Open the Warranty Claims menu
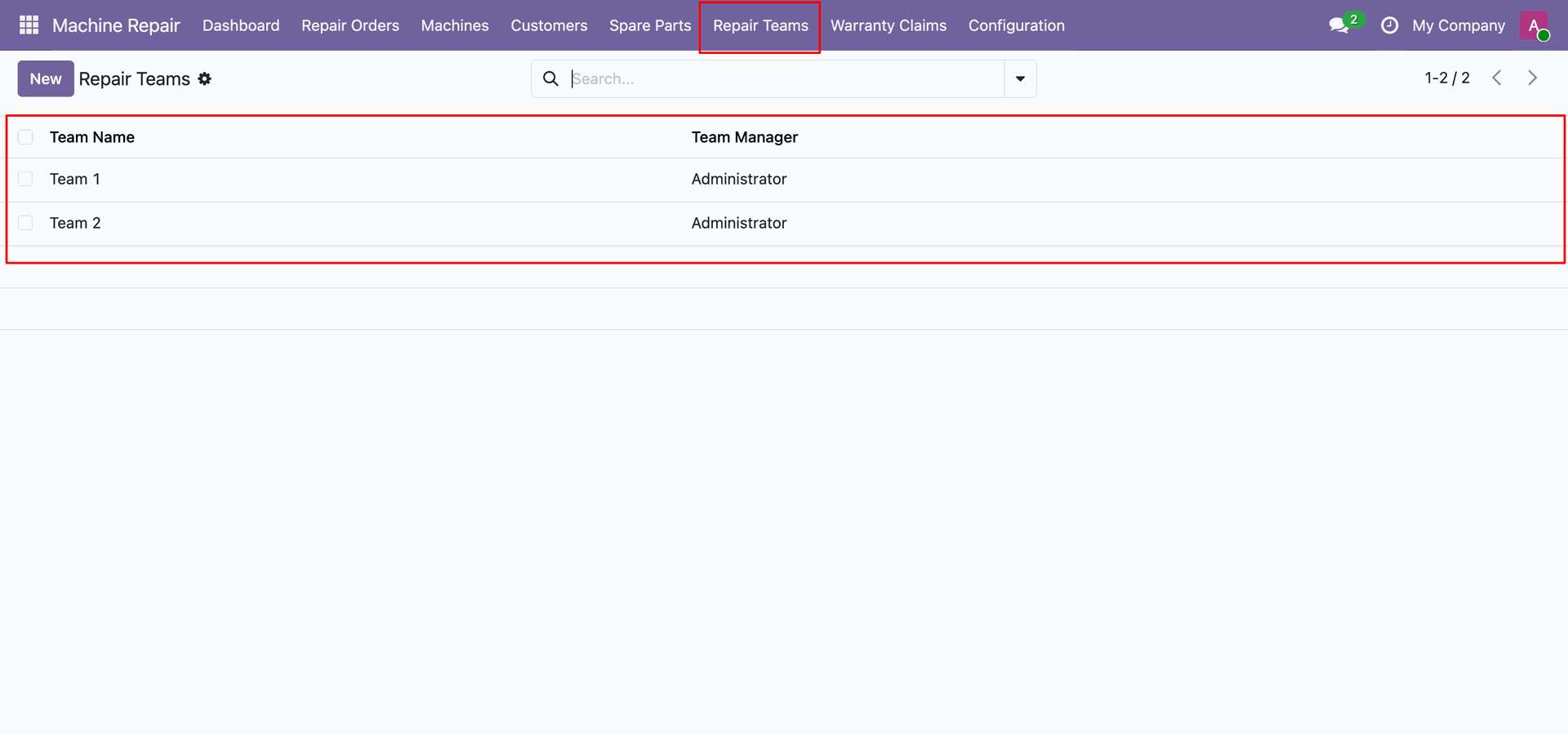 [x=889, y=25]
